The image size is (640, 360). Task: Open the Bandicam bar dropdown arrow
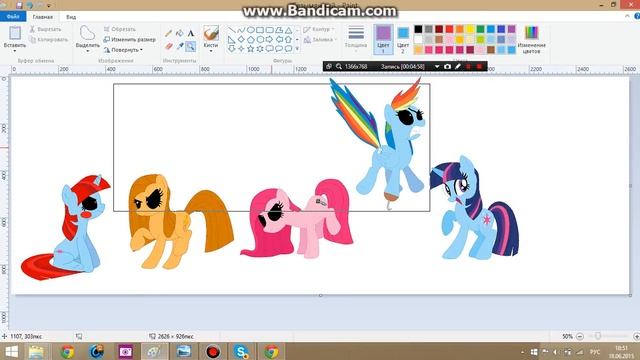point(437,66)
